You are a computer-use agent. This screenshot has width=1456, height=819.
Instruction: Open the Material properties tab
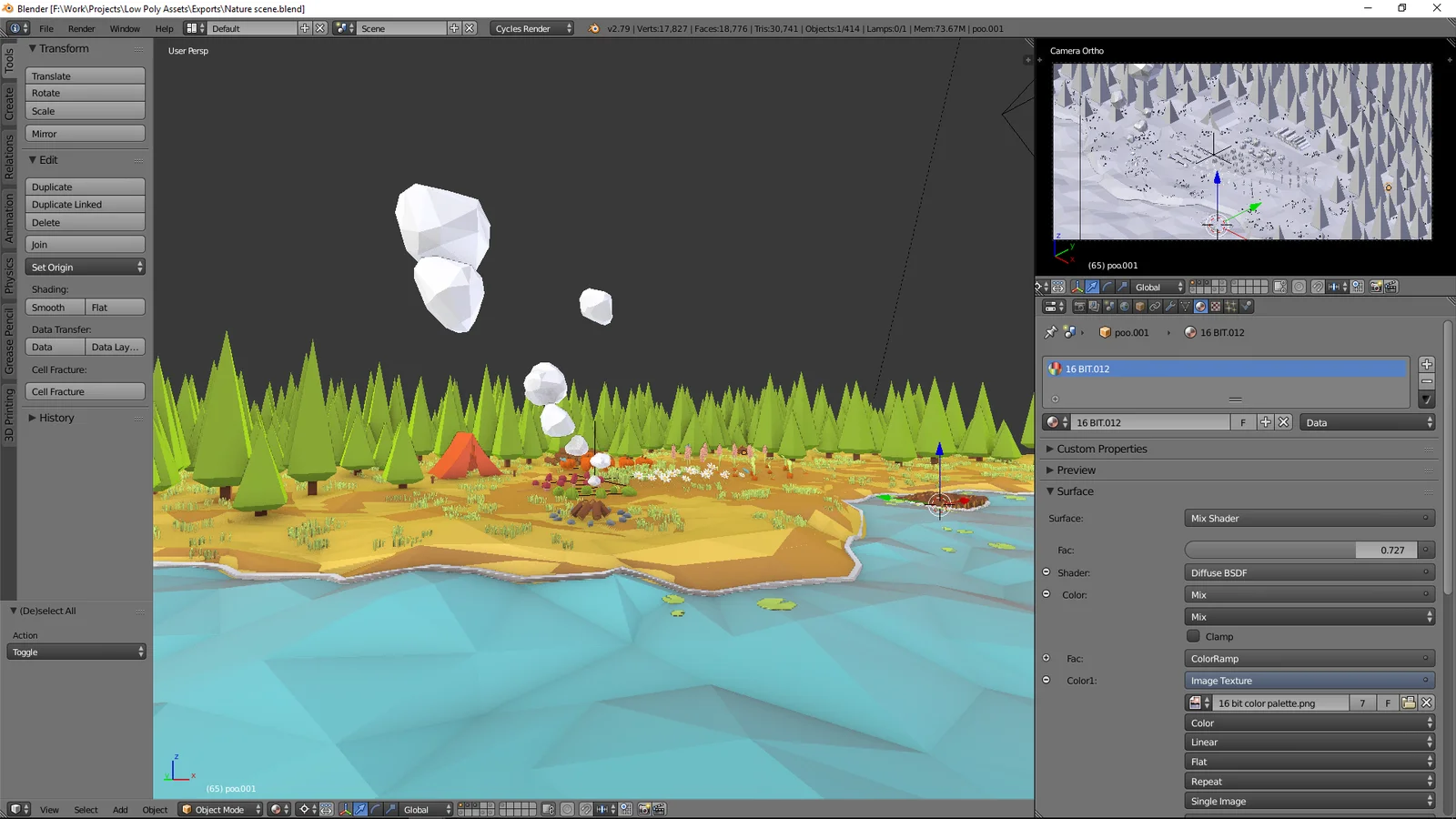[1199, 307]
